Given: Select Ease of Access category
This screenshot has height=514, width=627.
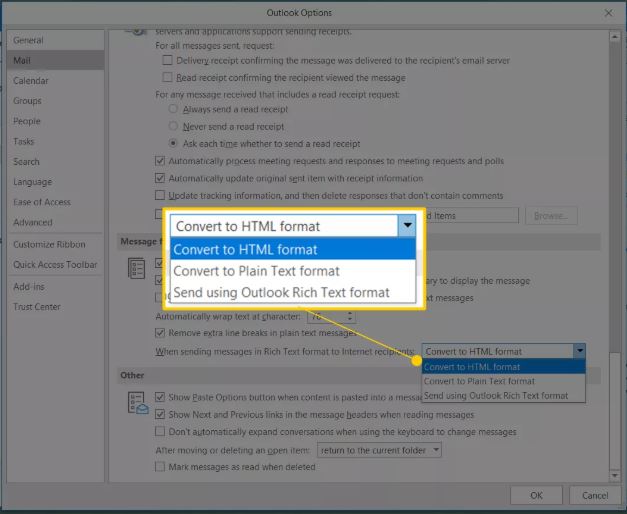Looking at the screenshot, I should pyautogui.click(x=55, y=202).
